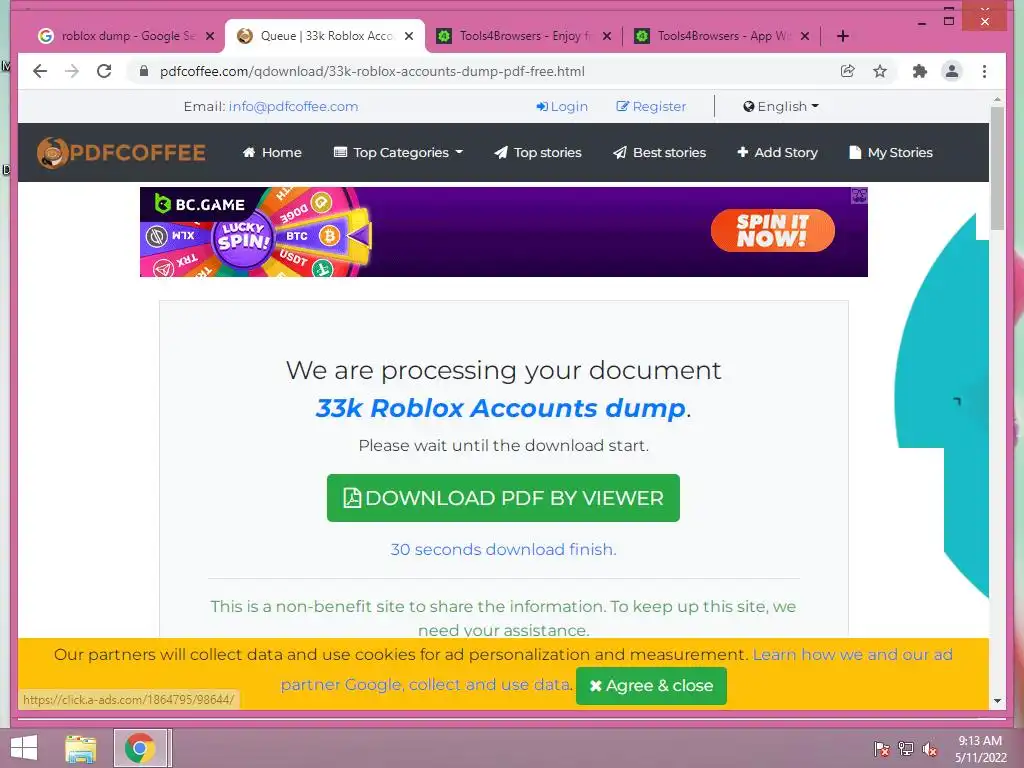Image resolution: width=1024 pixels, height=768 pixels.
Task: Open the Chrome profile avatar
Action: [x=952, y=71]
